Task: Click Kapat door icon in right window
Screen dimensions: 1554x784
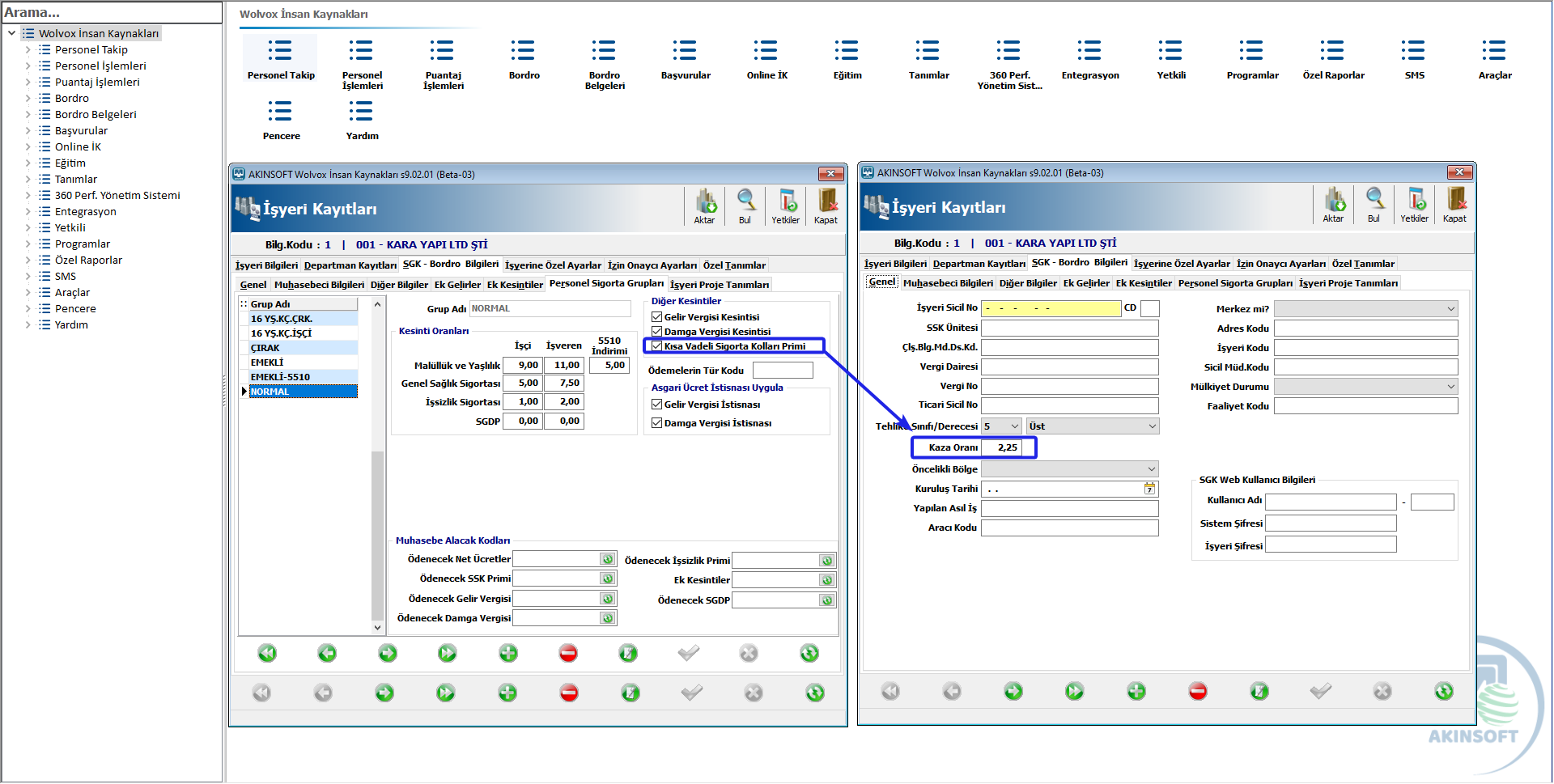Action: click(1454, 205)
